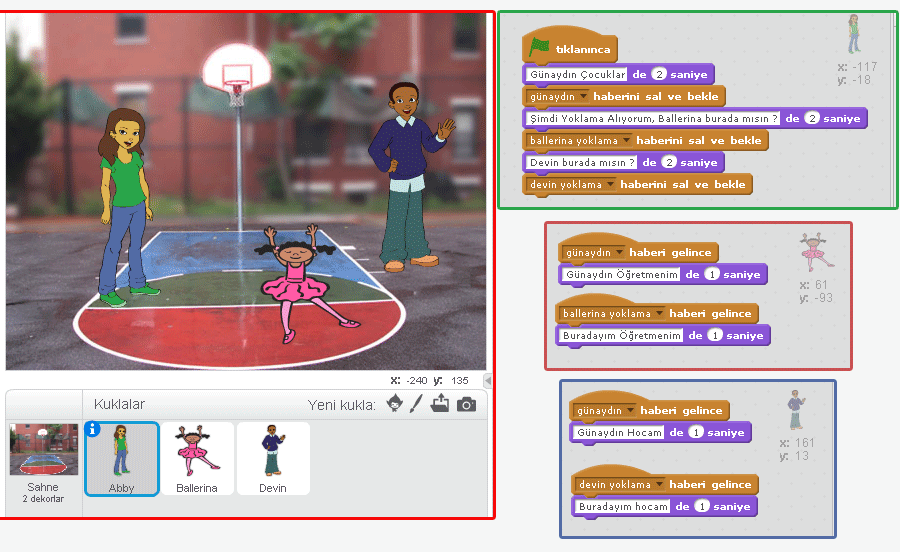
Task: Open ballerina yoklama dropdown in haberi gelince block
Action: (660, 313)
